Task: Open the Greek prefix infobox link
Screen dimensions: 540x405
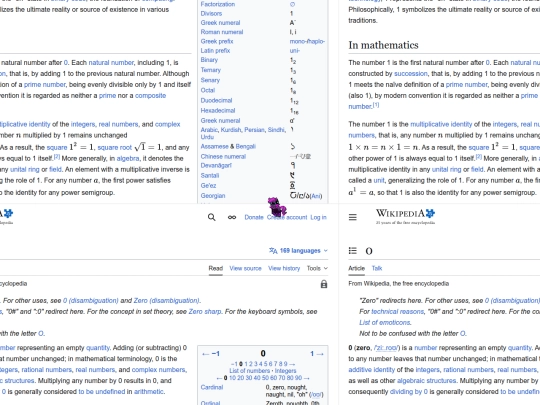Action: pos(217,41)
